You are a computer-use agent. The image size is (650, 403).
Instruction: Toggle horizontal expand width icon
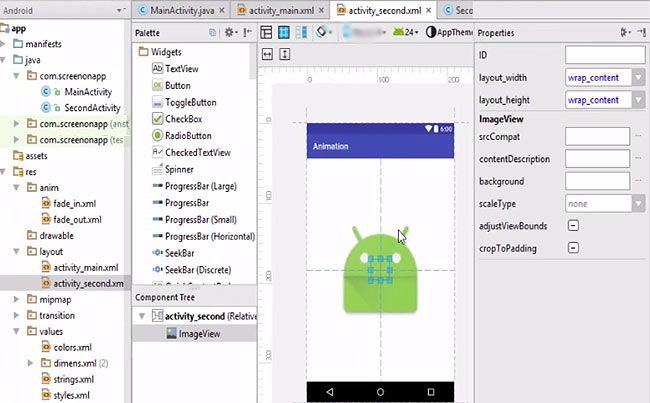(x=267, y=54)
